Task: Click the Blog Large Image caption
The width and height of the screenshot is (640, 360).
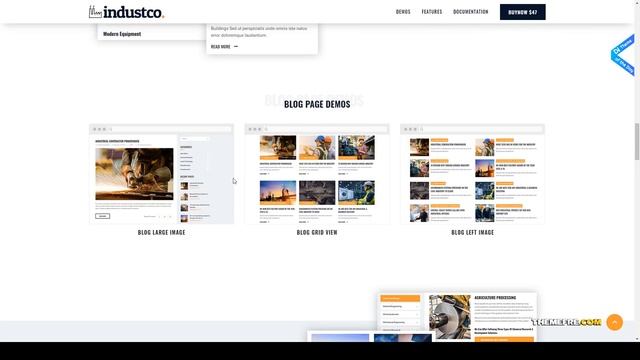Action: tap(162, 232)
